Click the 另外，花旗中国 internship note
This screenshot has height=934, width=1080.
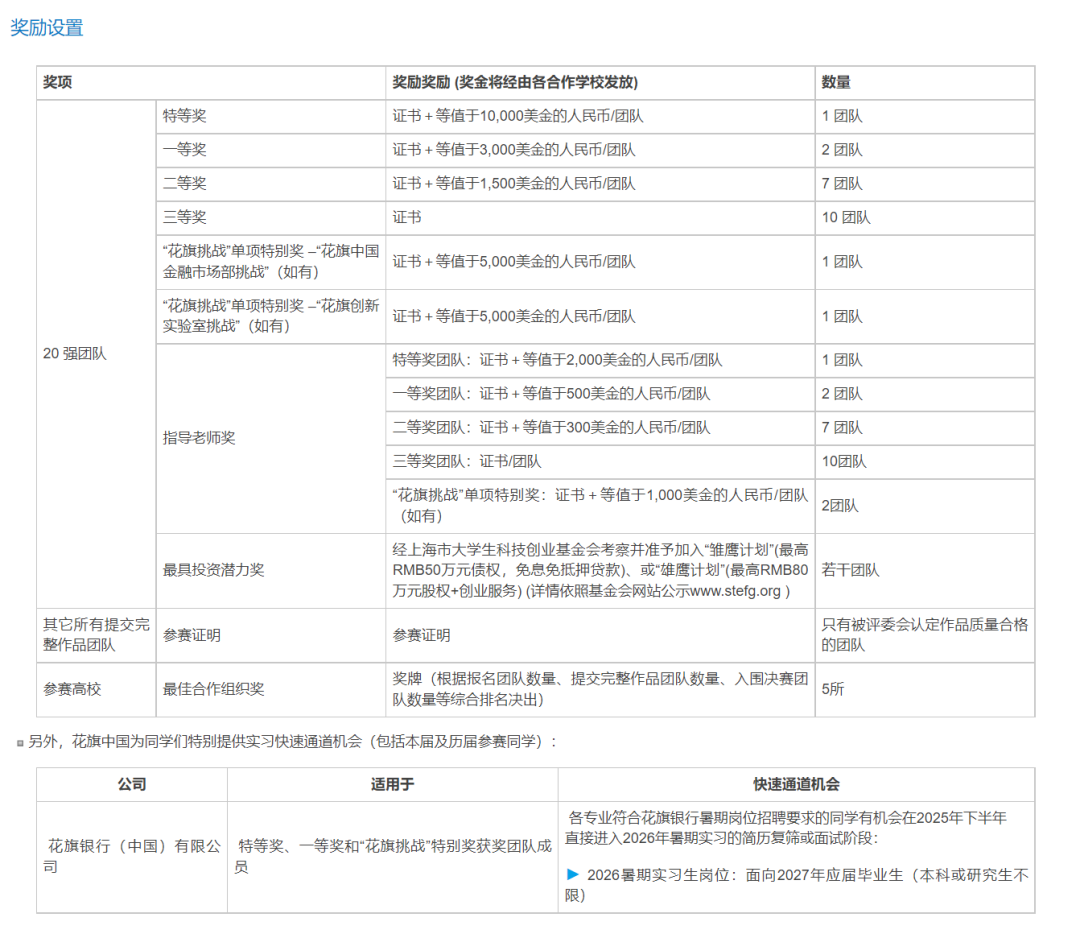(292, 742)
